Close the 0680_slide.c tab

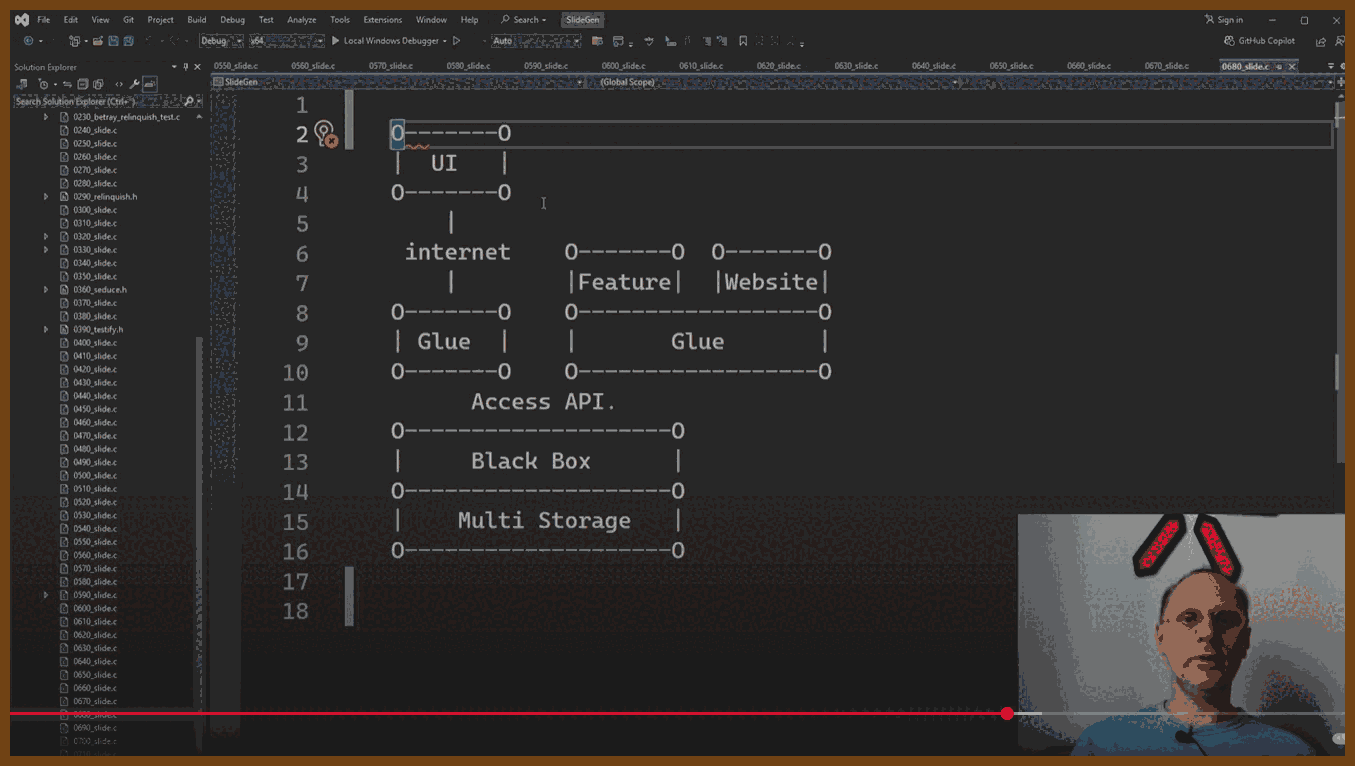pos(1292,66)
